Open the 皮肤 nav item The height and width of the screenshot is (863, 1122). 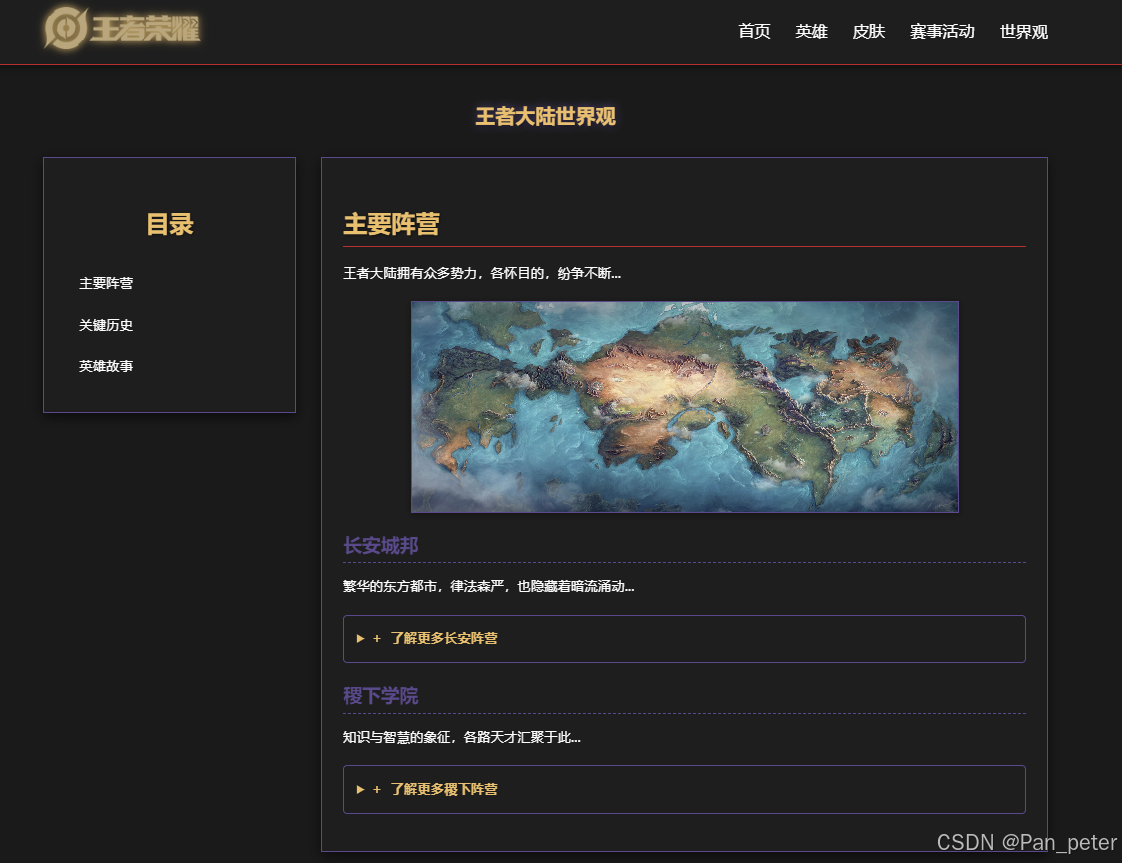869,31
